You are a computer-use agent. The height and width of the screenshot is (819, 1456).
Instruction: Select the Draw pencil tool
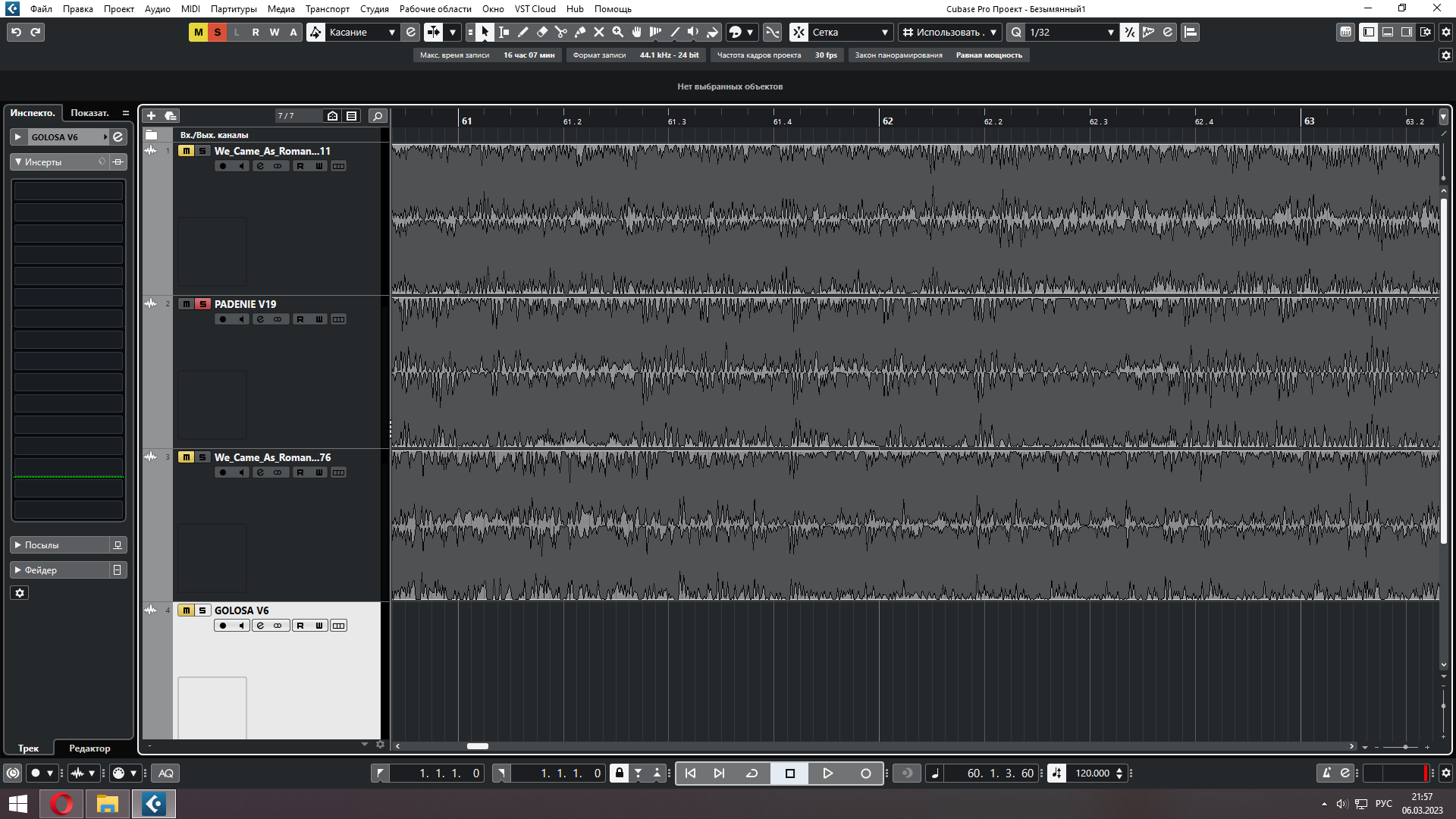tap(523, 32)
